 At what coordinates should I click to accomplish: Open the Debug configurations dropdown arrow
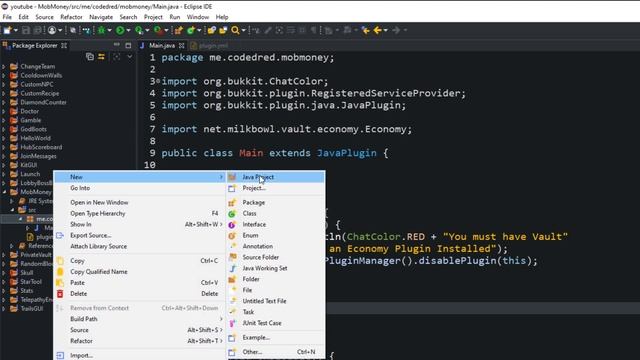point(109,30)
